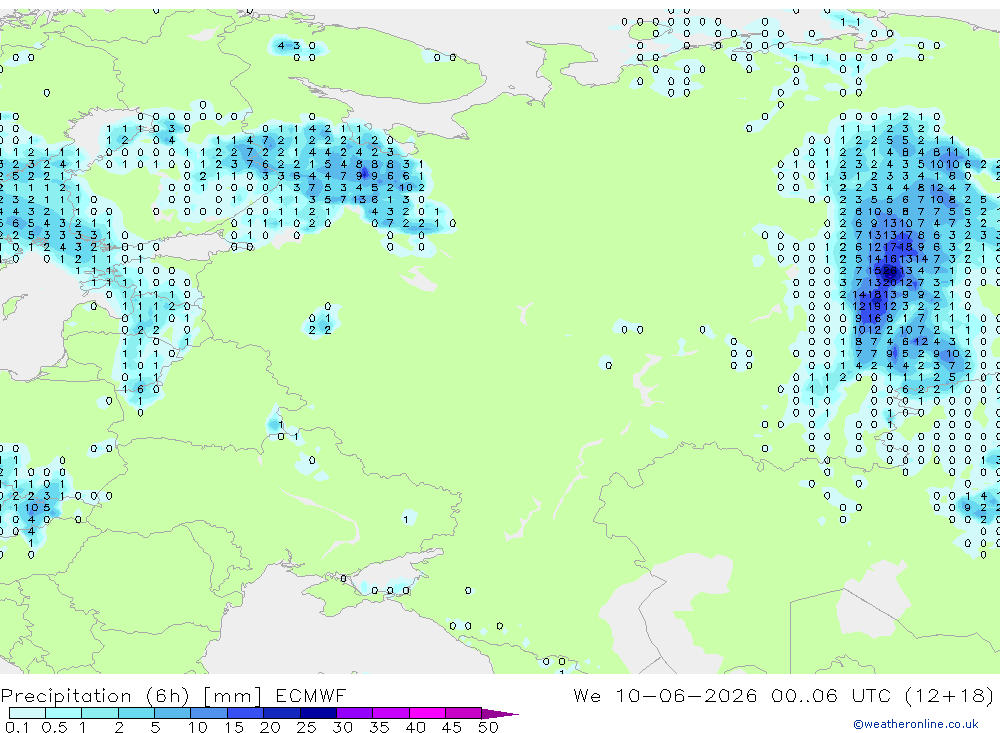1000x733 pixels.
Task: Click the 20–25 mm dark blue swatch
Action: pos(282,713)
